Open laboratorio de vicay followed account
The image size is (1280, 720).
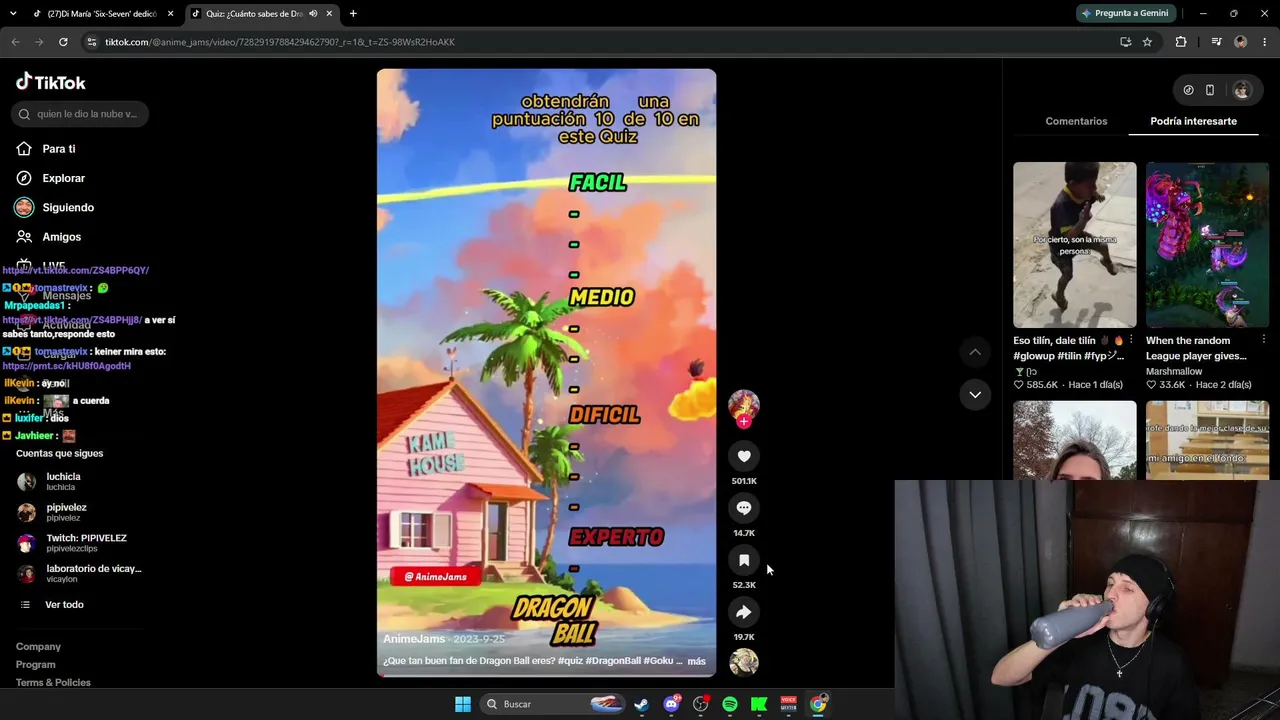80,573
